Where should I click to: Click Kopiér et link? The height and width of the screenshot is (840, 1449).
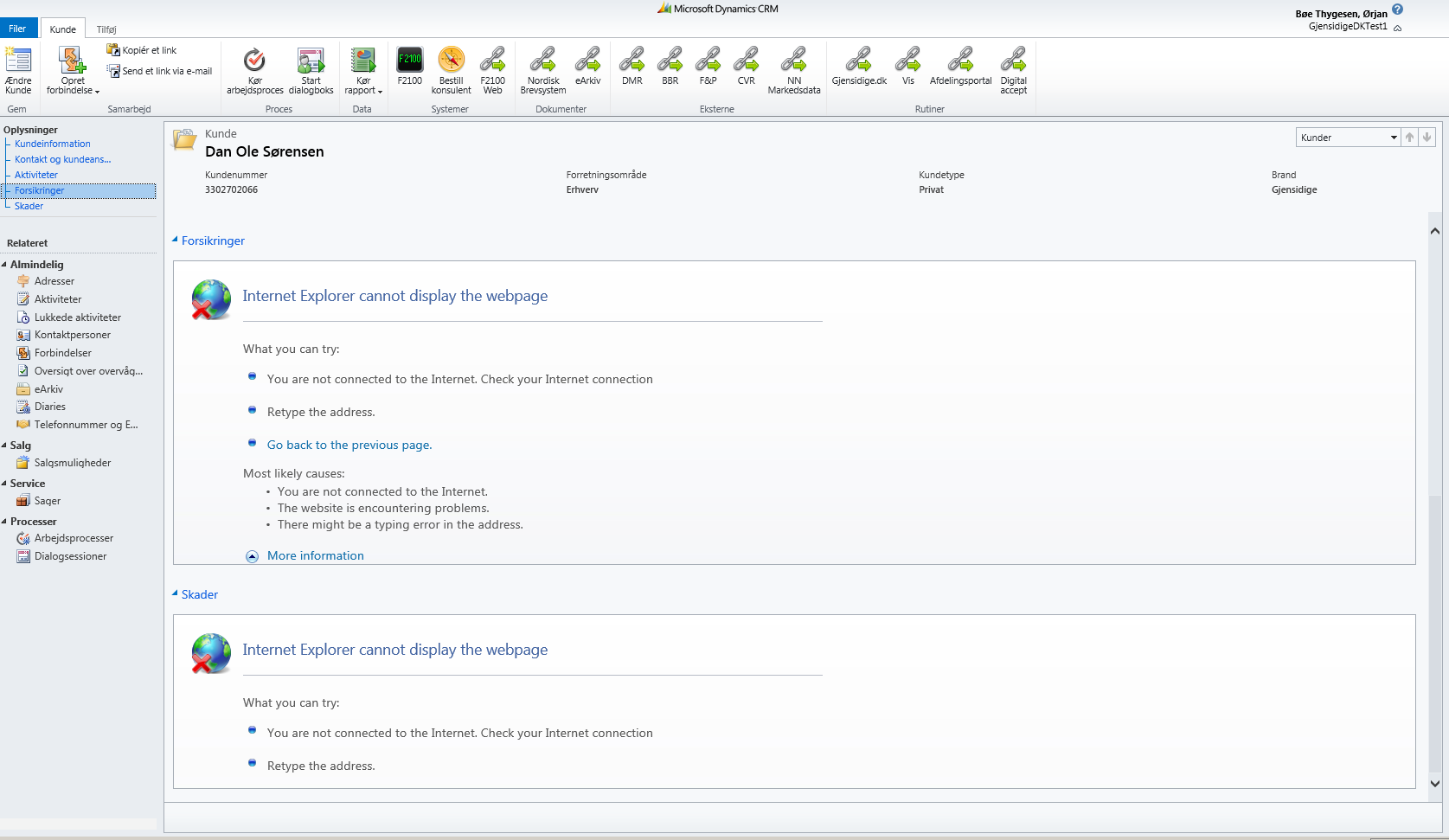click(x=142, y=50)
